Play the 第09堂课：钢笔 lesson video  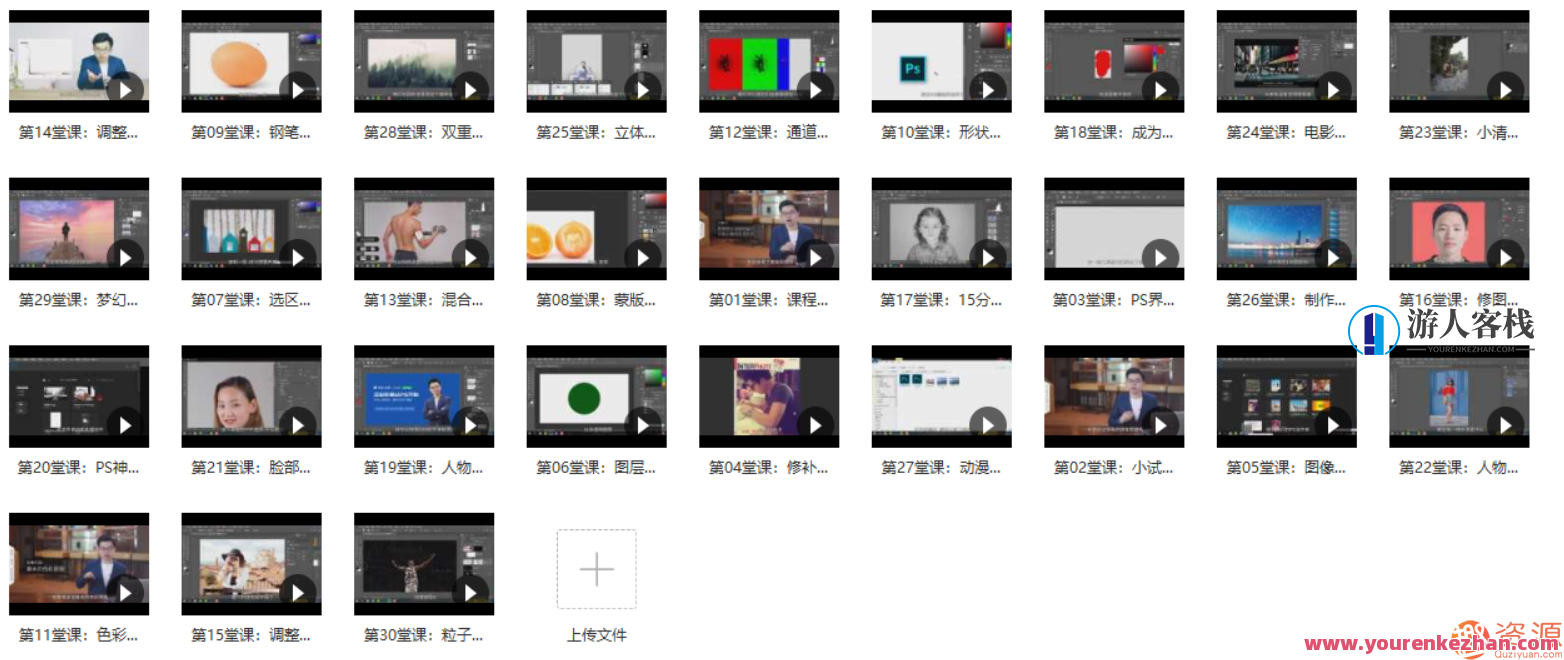(x=297, y=89)
